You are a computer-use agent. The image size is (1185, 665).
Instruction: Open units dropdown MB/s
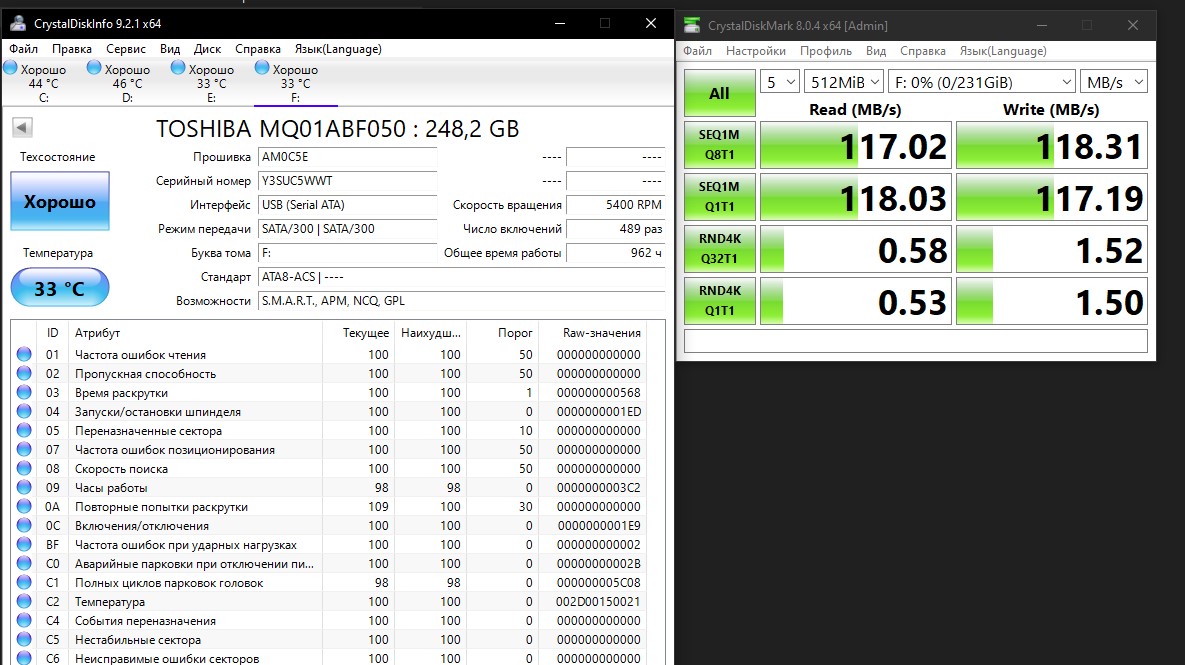coord(1114,82)
